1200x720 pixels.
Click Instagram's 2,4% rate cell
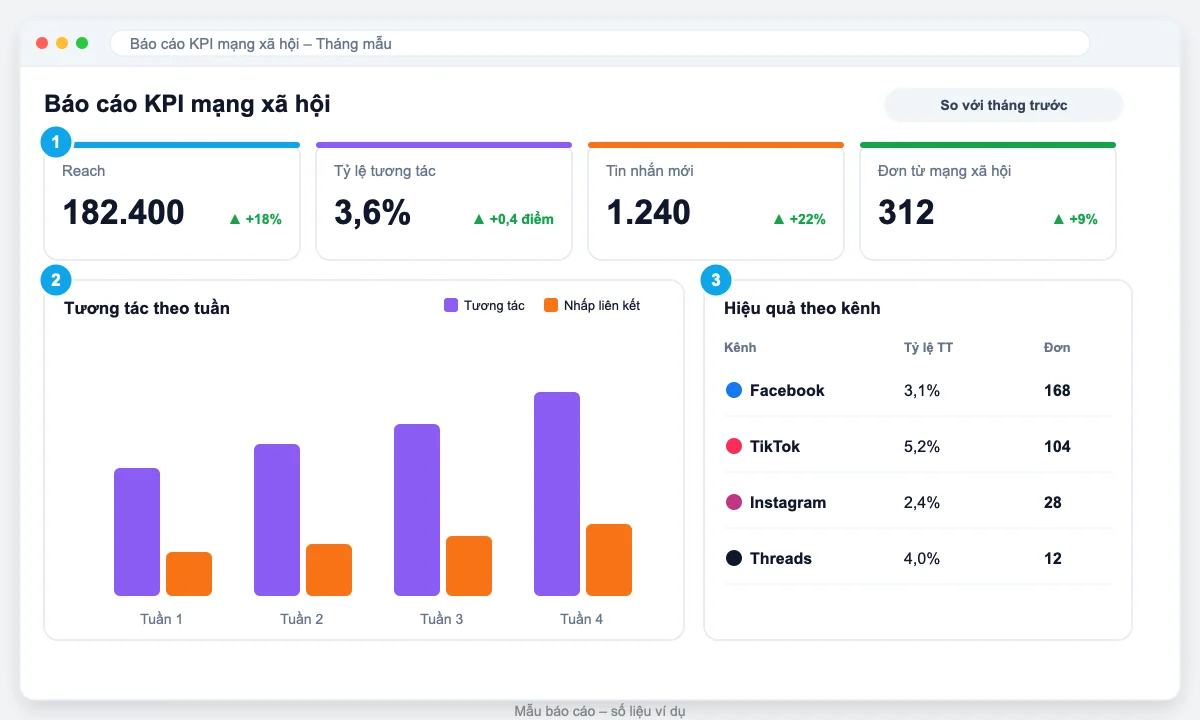pos(922,502)
